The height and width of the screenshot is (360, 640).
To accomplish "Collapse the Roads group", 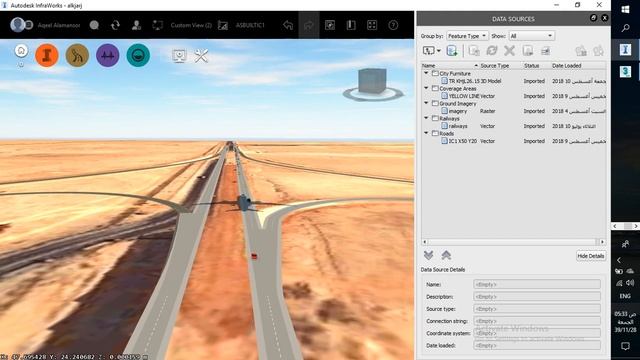I will click(x=426, y=133).
